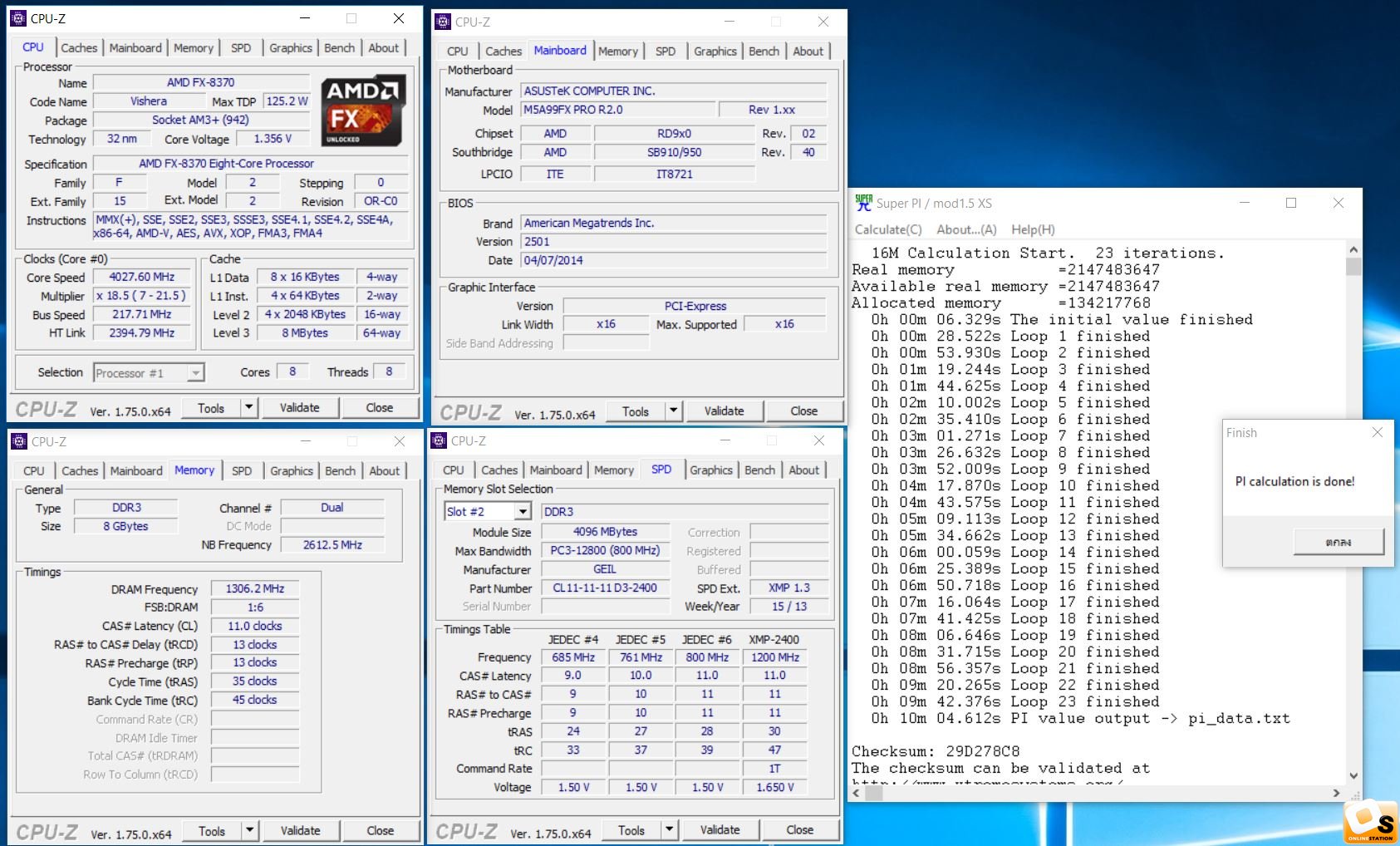Click the x 18.5 multiplier value
The height and width of the screenshot is (846, 1400).
pos(141,296)
